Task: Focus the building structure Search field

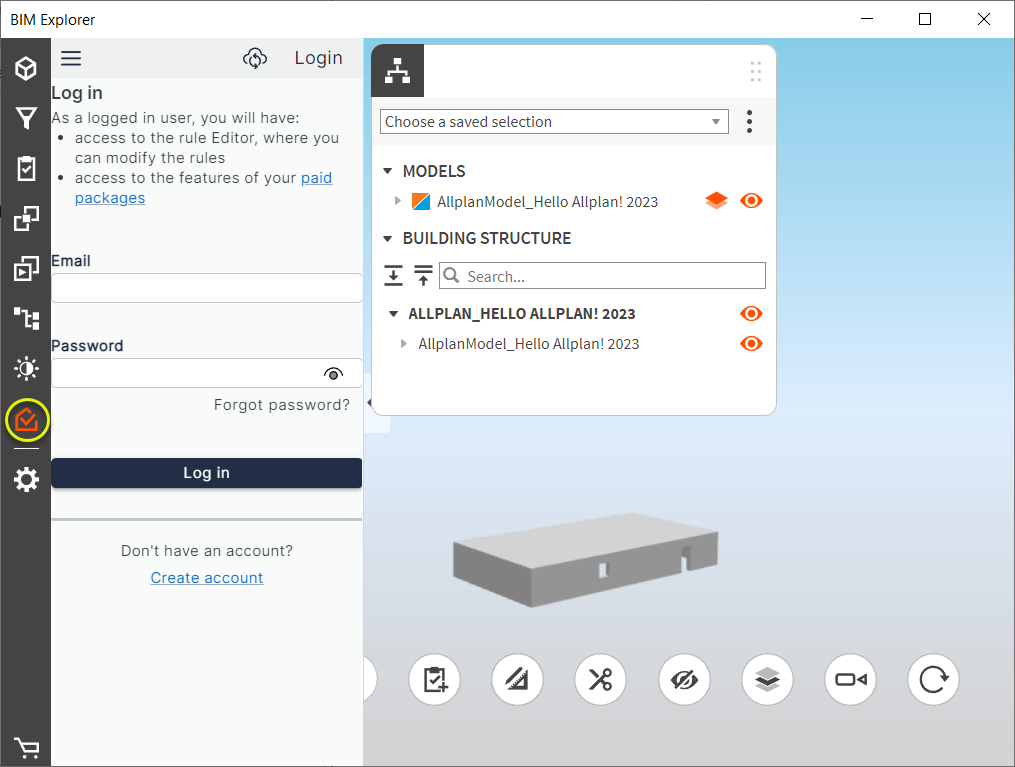Action: point(602,276)
